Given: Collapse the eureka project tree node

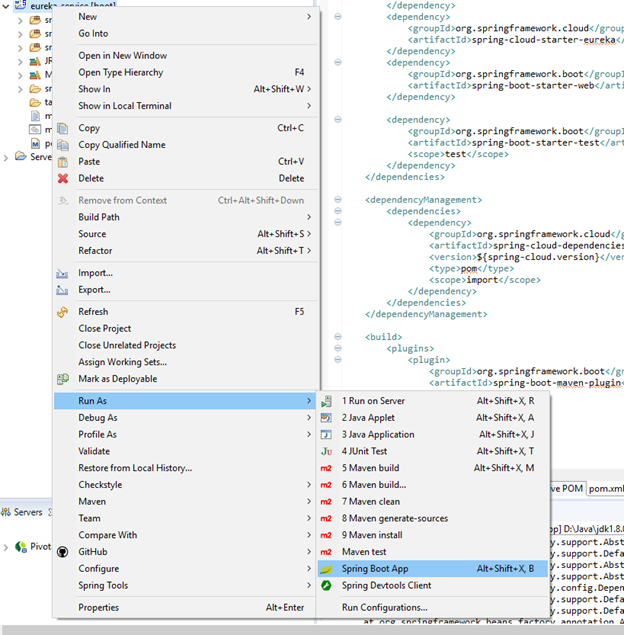Looking at the screenshot, I should tap(6, 6).
